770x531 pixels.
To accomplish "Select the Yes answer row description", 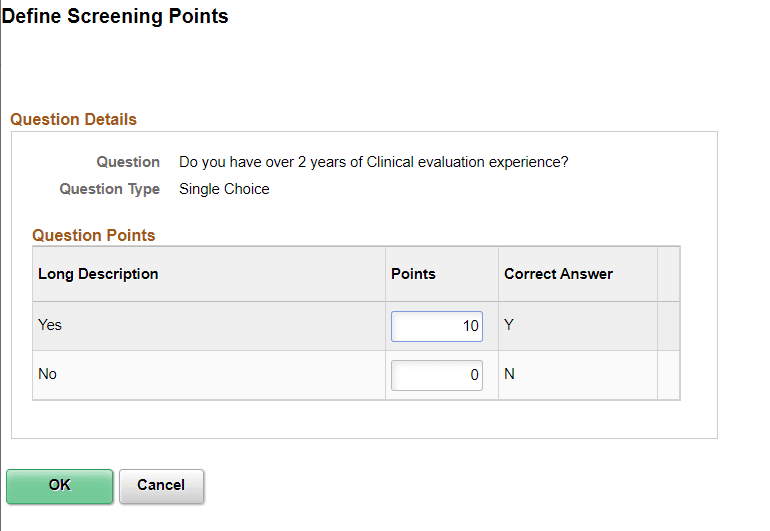I will [x=50, y=325].
